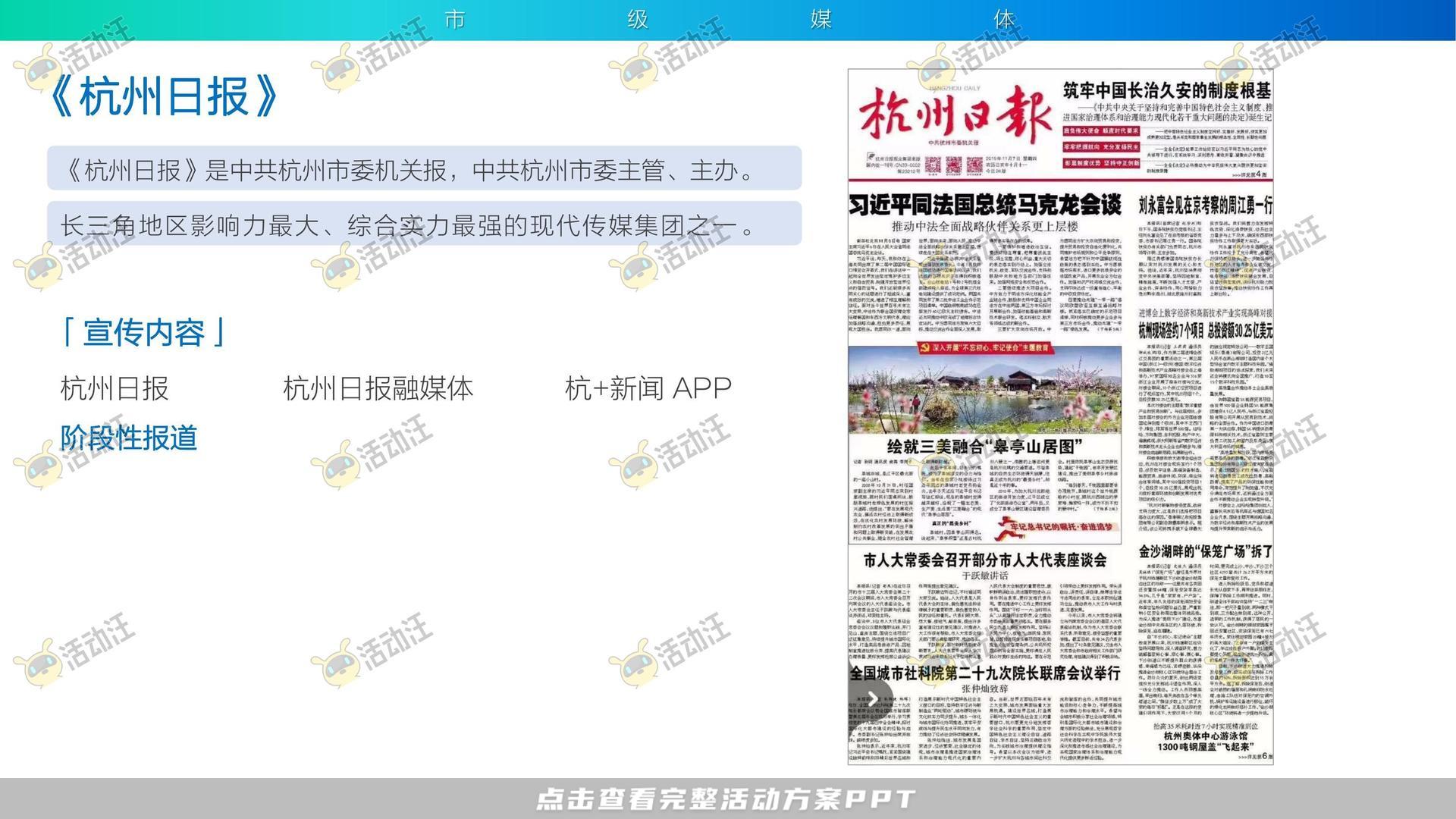Click headline '绘就三美融合"皋亭山居图"'
The image size is (1456, 819).
(x=984, y=447)
